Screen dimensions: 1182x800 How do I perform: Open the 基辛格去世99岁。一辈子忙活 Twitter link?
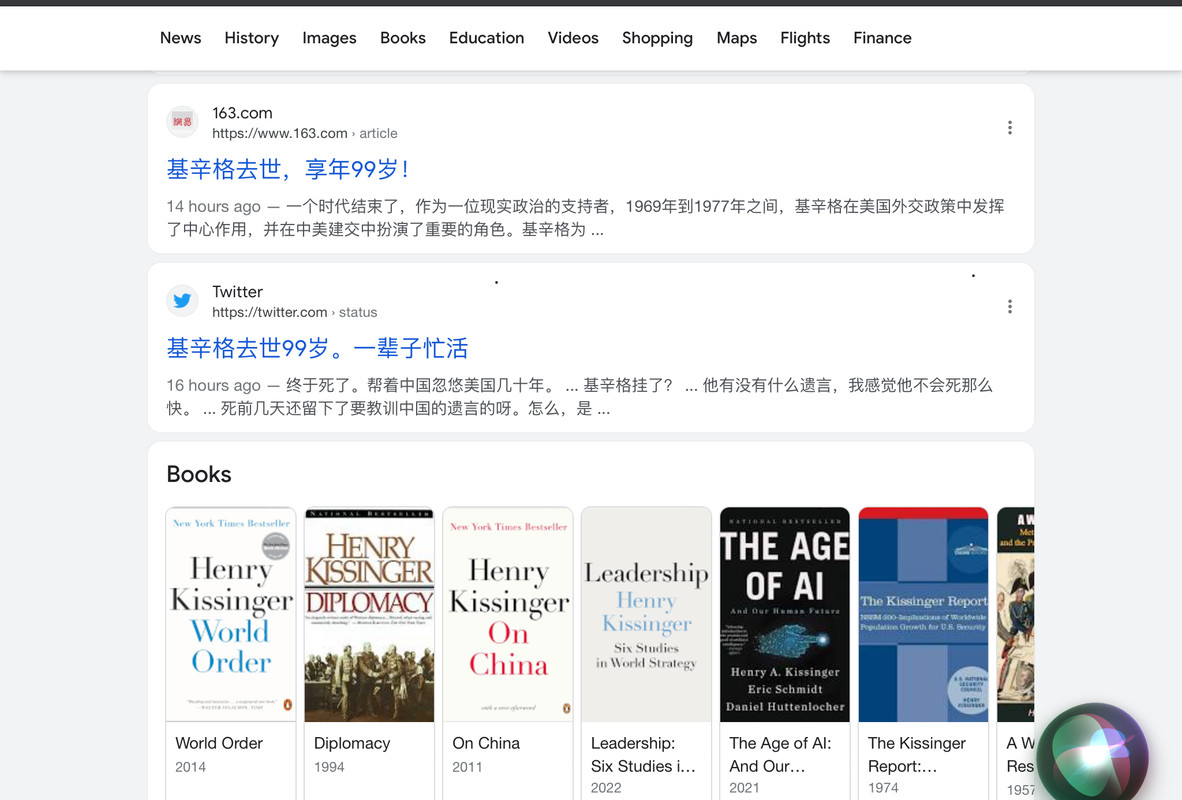317,348
